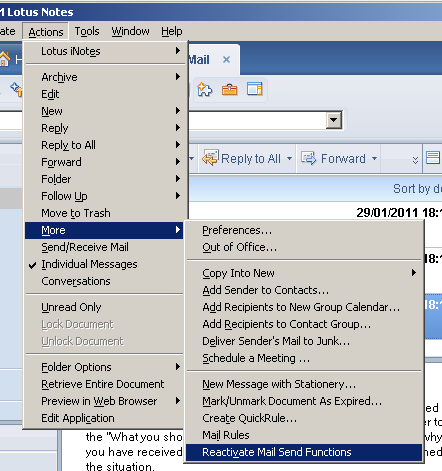Expand Archive submenu

(104, 77)
